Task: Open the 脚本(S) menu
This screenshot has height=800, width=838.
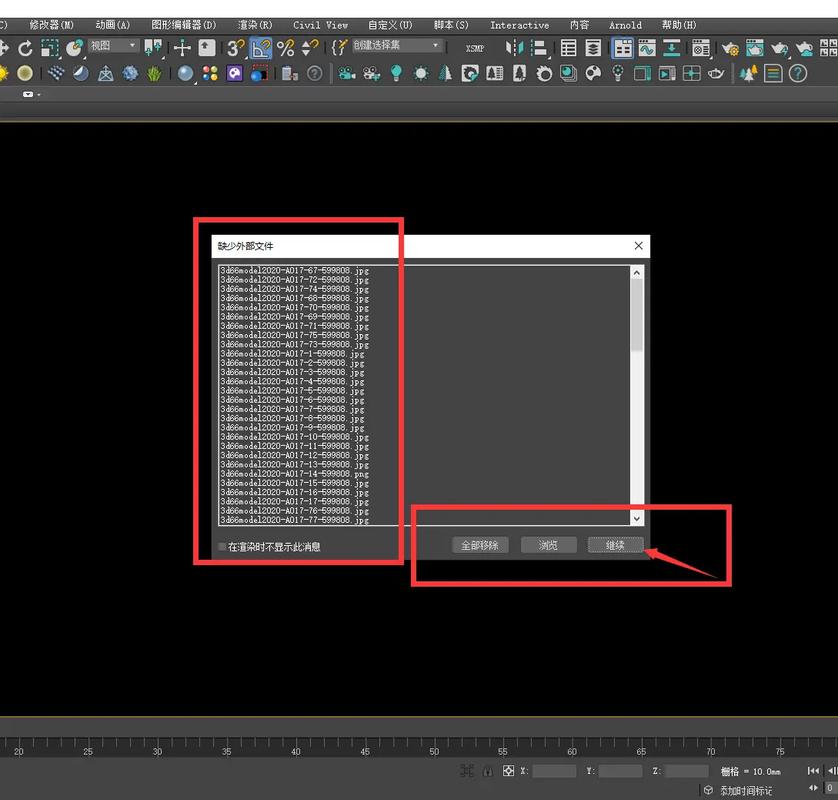Action: (x=451, y=25)
